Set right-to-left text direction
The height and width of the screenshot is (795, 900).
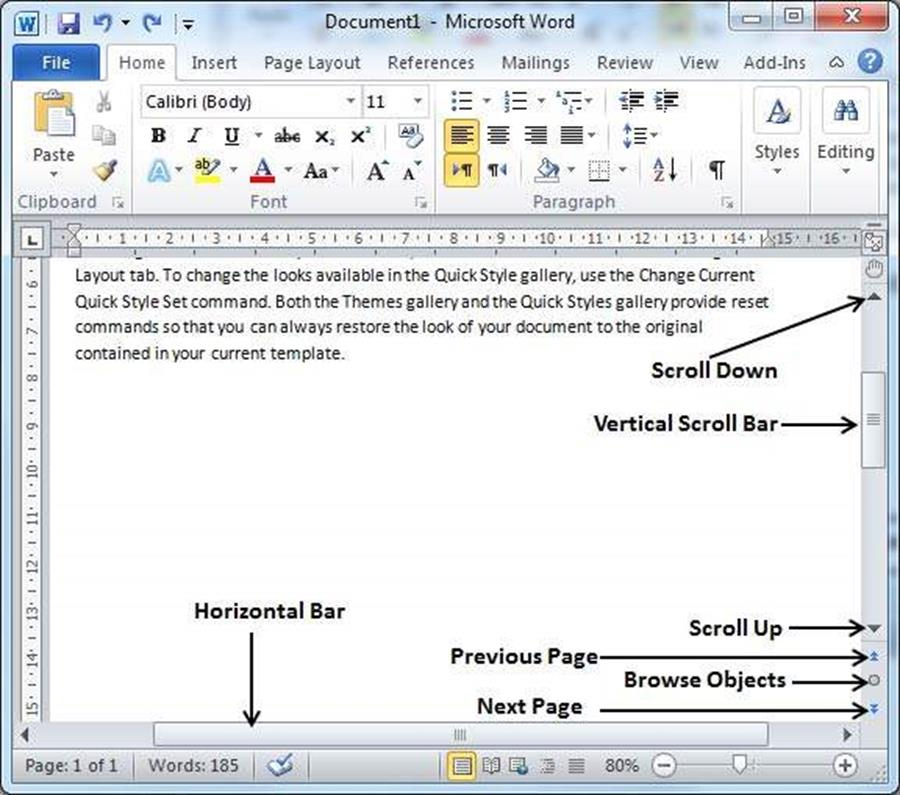[x=497, y=170]
